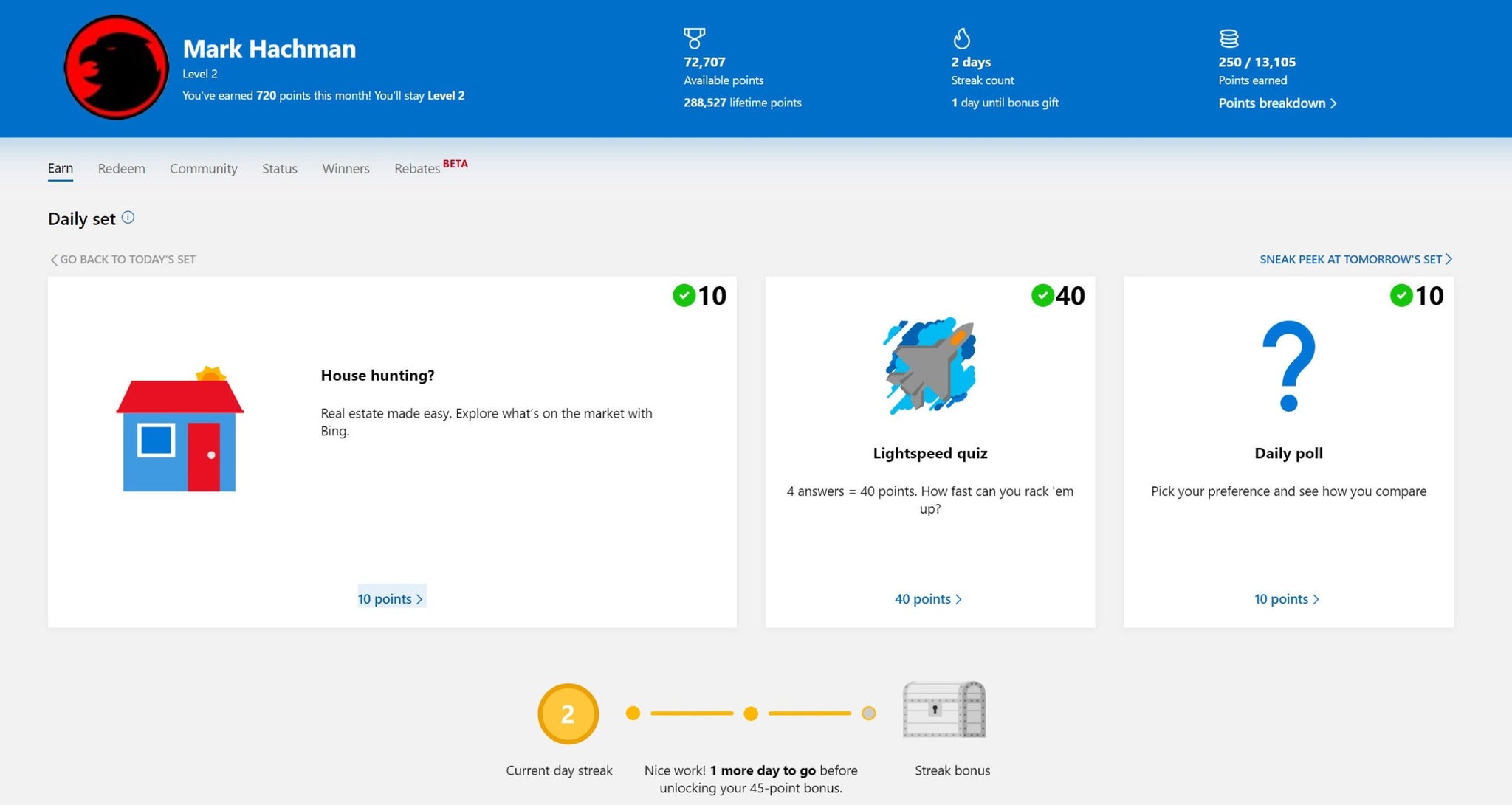Click the 10 points link on Daily poll
Screen dimensions: 1512x805
(1287, 598)
